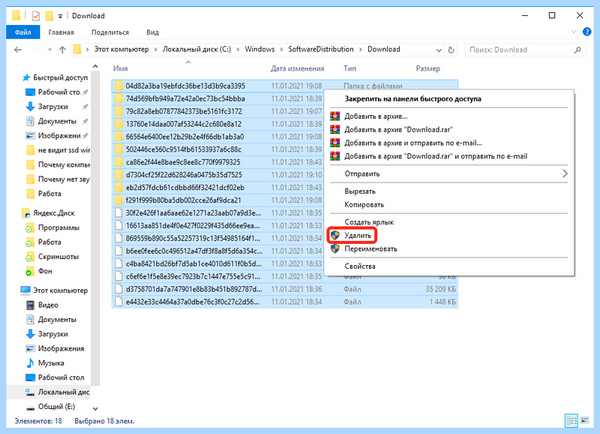The height and width of the screenshot is (434, 600).
Task: Click the Help question mark icon
Action: (x=587, y=32)
